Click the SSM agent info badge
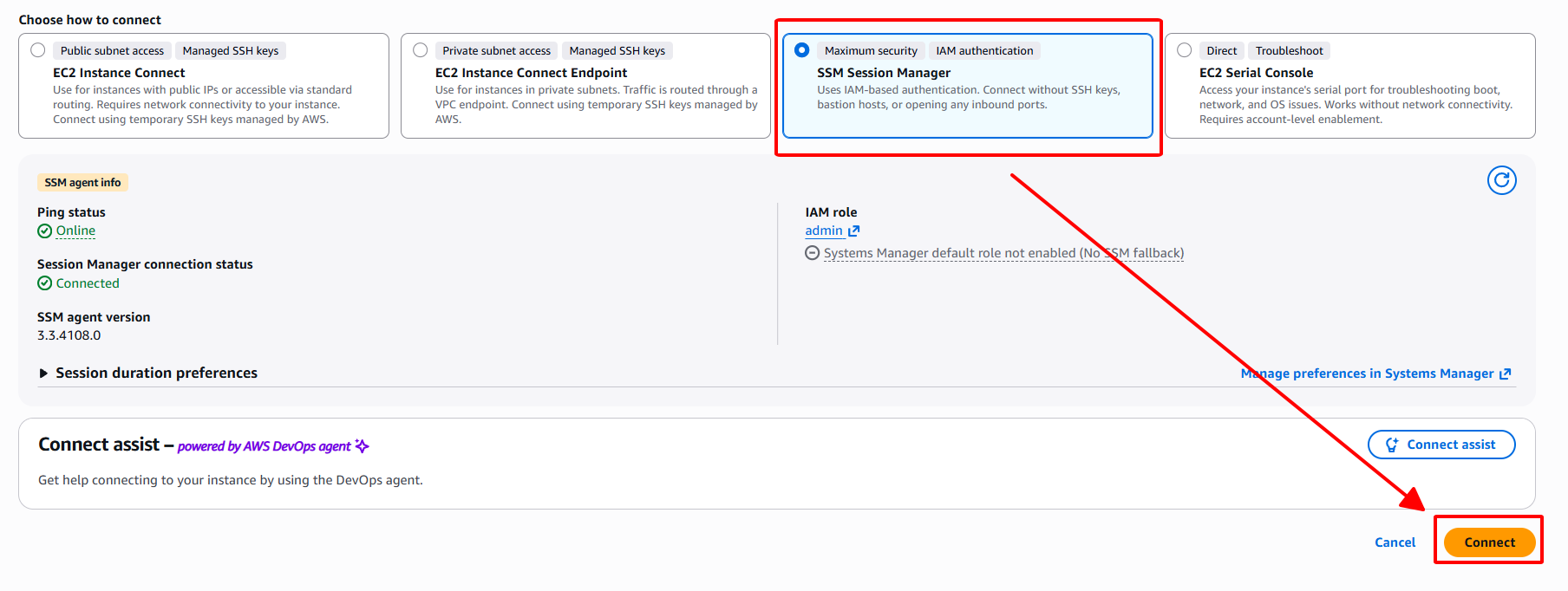Screen dimensions: 1568x591 pyautogui.click(x=82, y=183)
